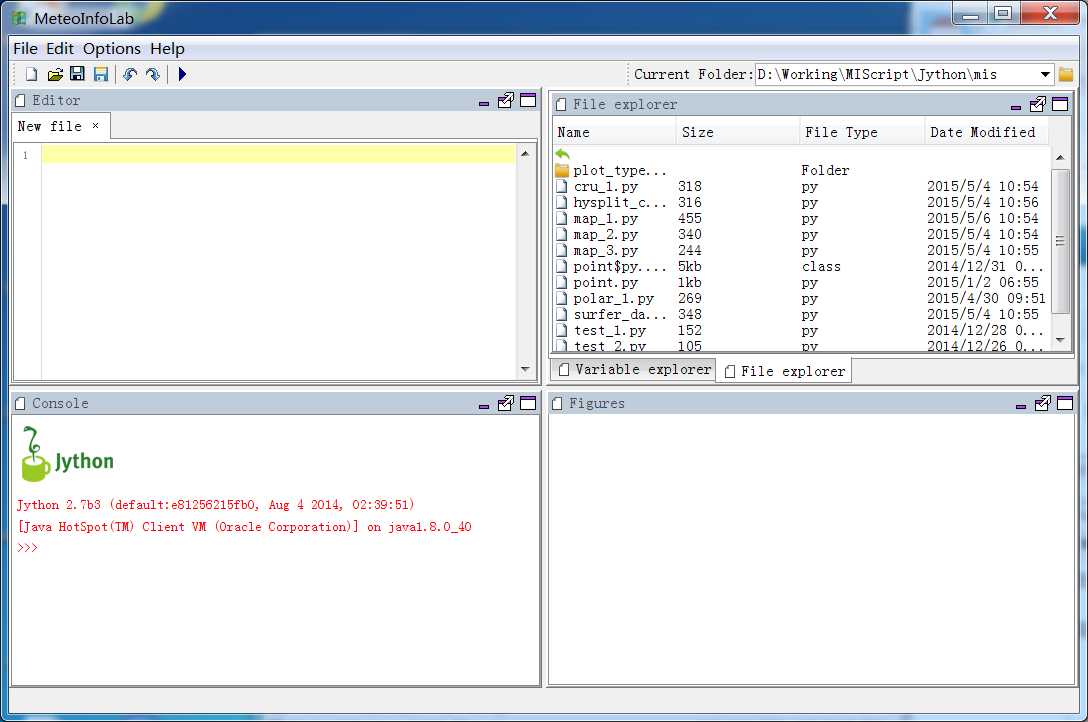Browse for current folder with folder button
The width and height of the screenshot is (1088, 722).
[x=1066, y=74]
